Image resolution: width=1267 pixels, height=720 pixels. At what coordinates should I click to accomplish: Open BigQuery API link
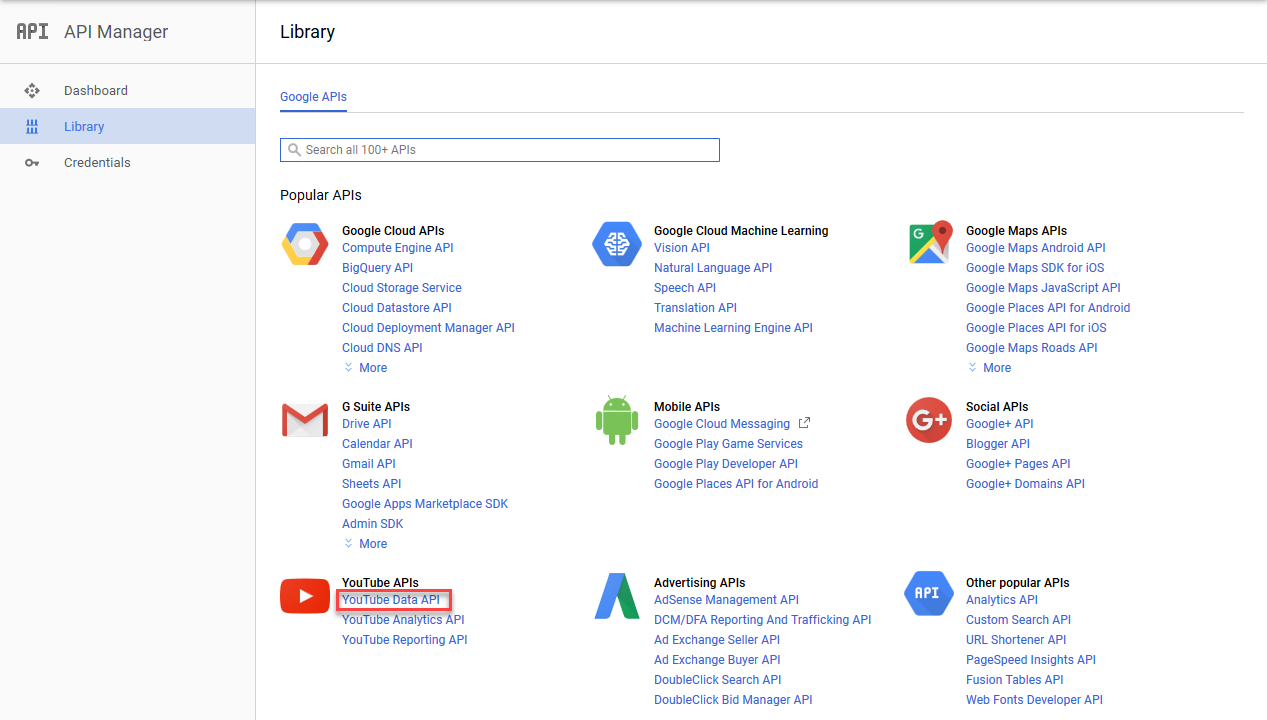[x=377, y=268]
